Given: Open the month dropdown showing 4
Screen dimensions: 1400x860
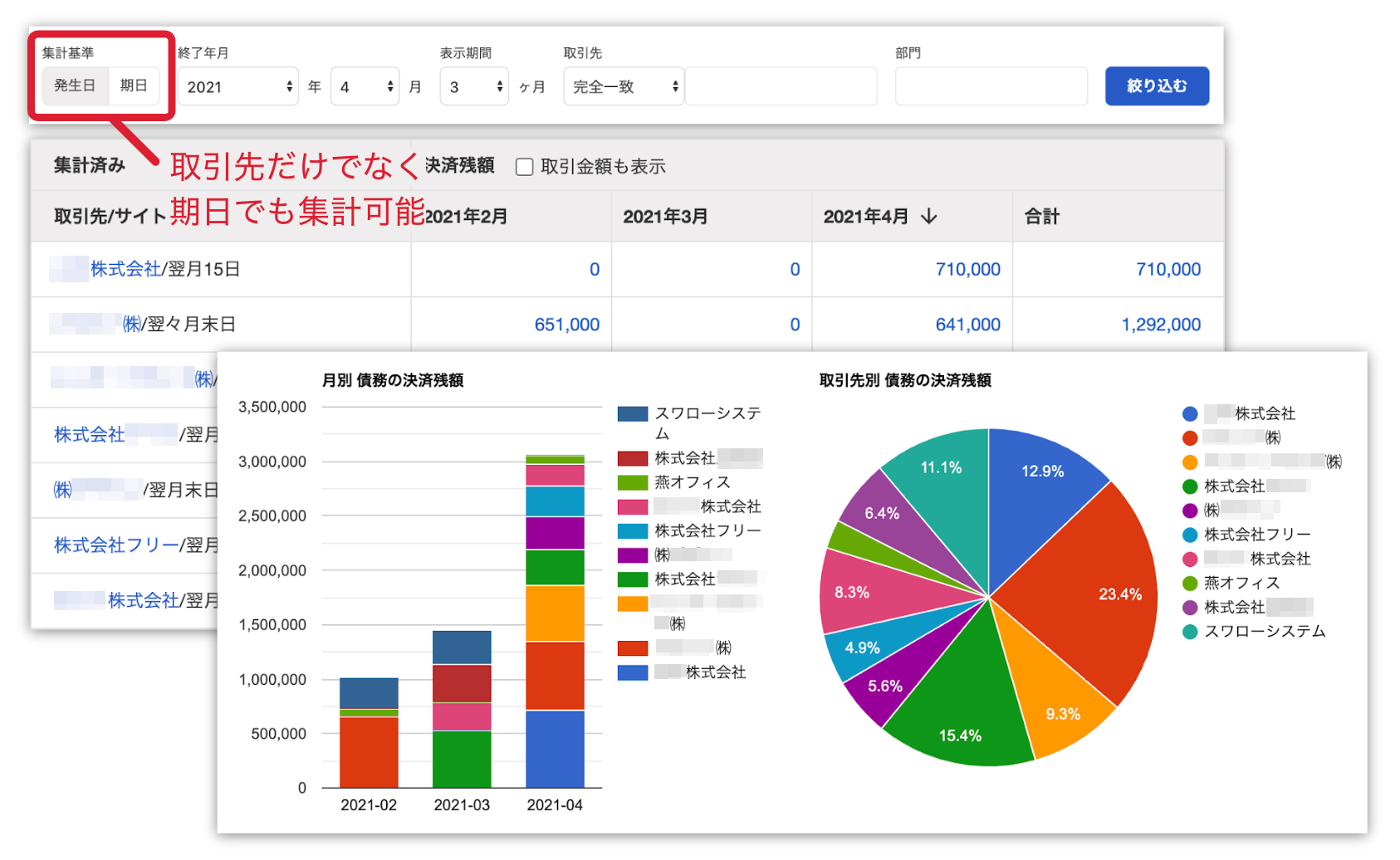Looking at the screenshot, I should pos(365,86).
